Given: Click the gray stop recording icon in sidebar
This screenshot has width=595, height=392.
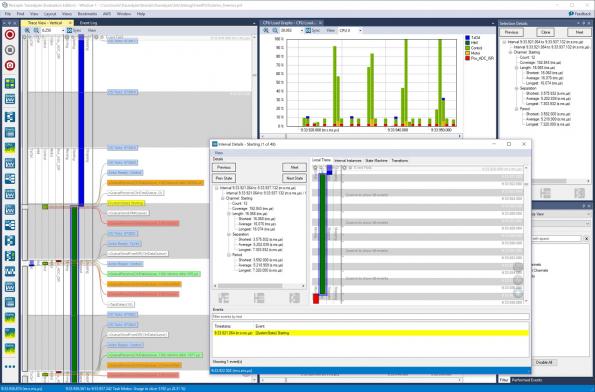Looking at the screenshot, I should click(x=10, y=50).
